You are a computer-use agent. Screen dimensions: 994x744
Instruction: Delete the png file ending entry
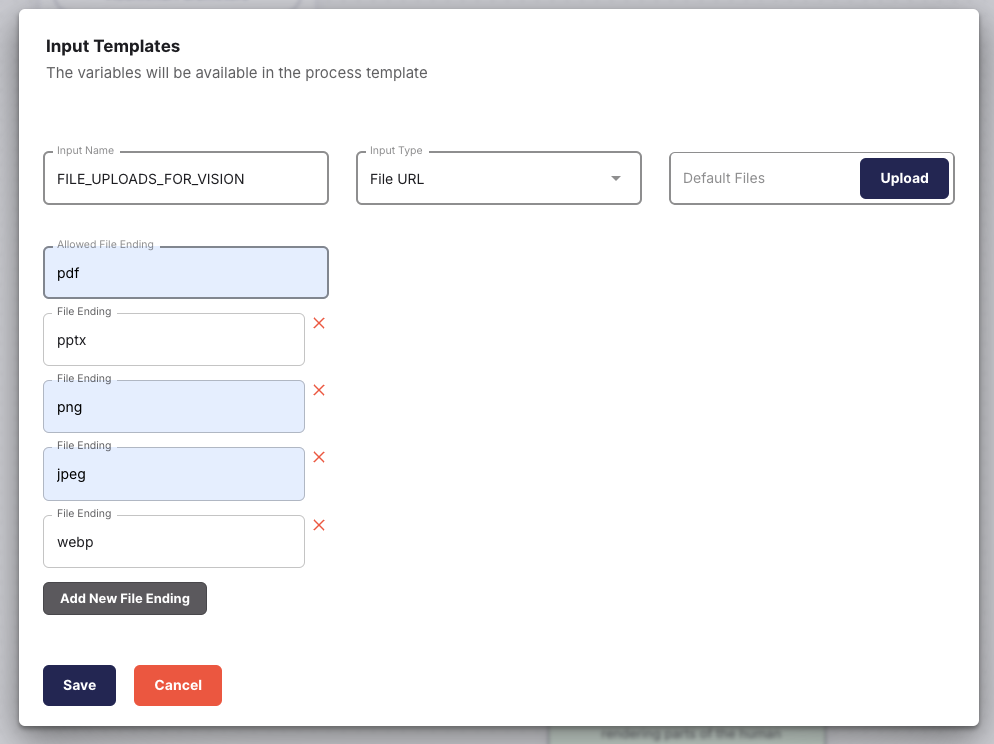coord(319,390)
